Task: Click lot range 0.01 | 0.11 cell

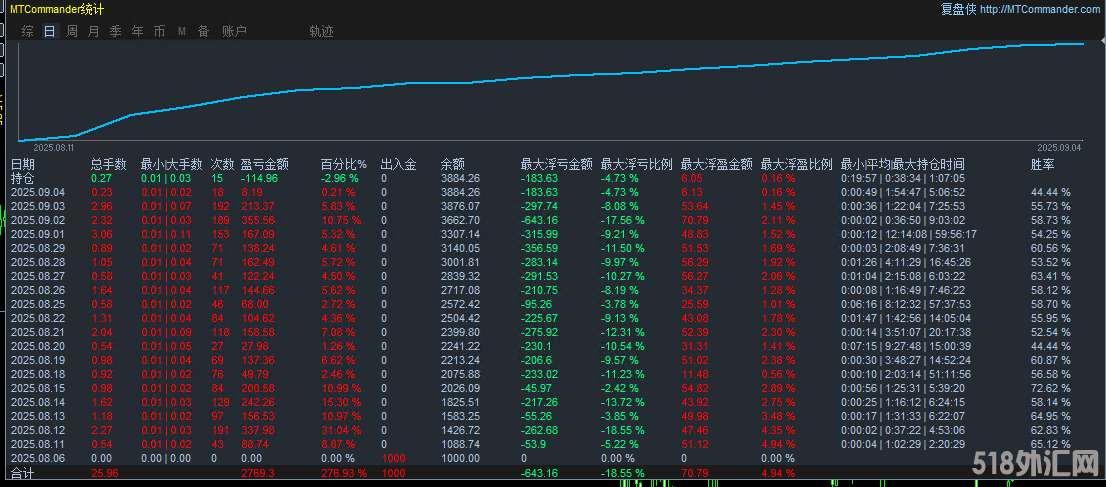Action: [166, 234]
